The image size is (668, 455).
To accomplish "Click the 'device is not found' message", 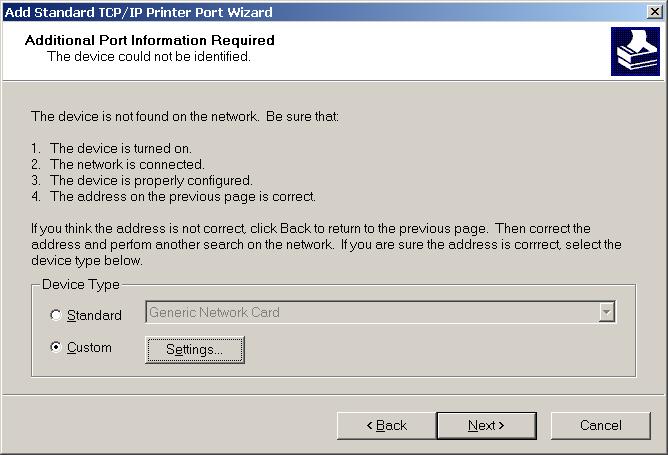I will coord(185,117).
